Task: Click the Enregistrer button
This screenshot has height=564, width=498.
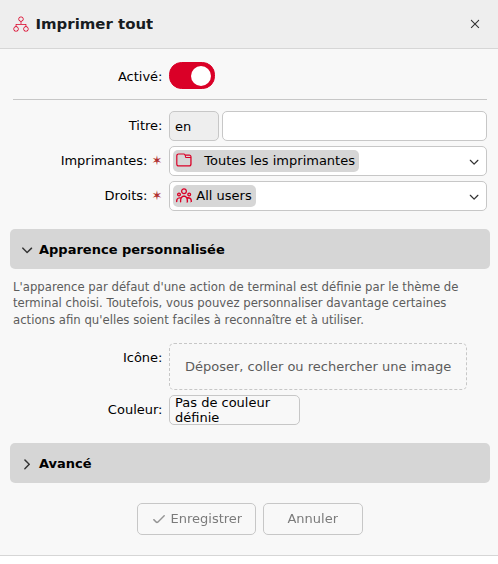Action: (x=196, y=519)
